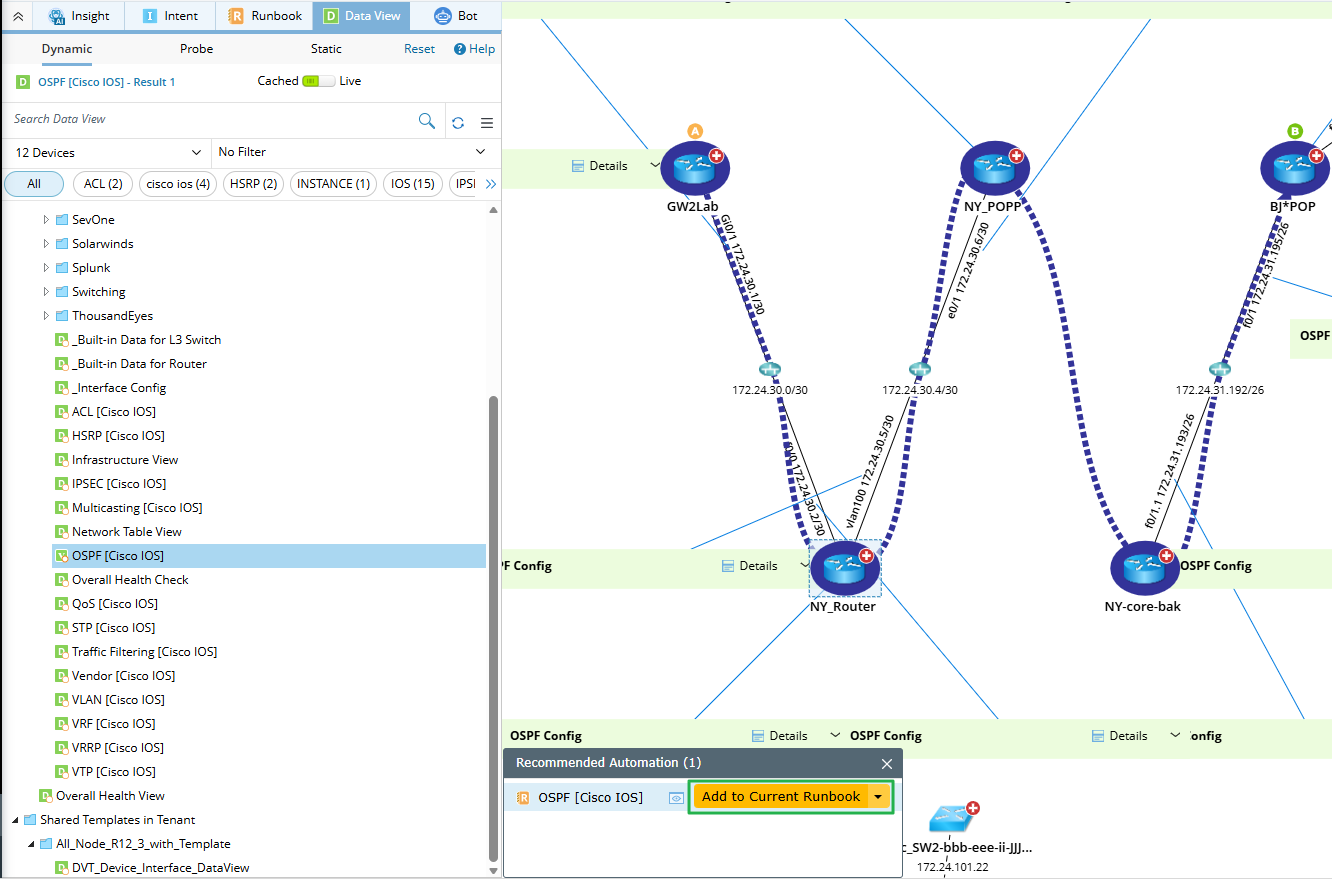Filter by the INSTANCE (1) tag
This screenshot has height=879, width=1332.
coord(333,184)
